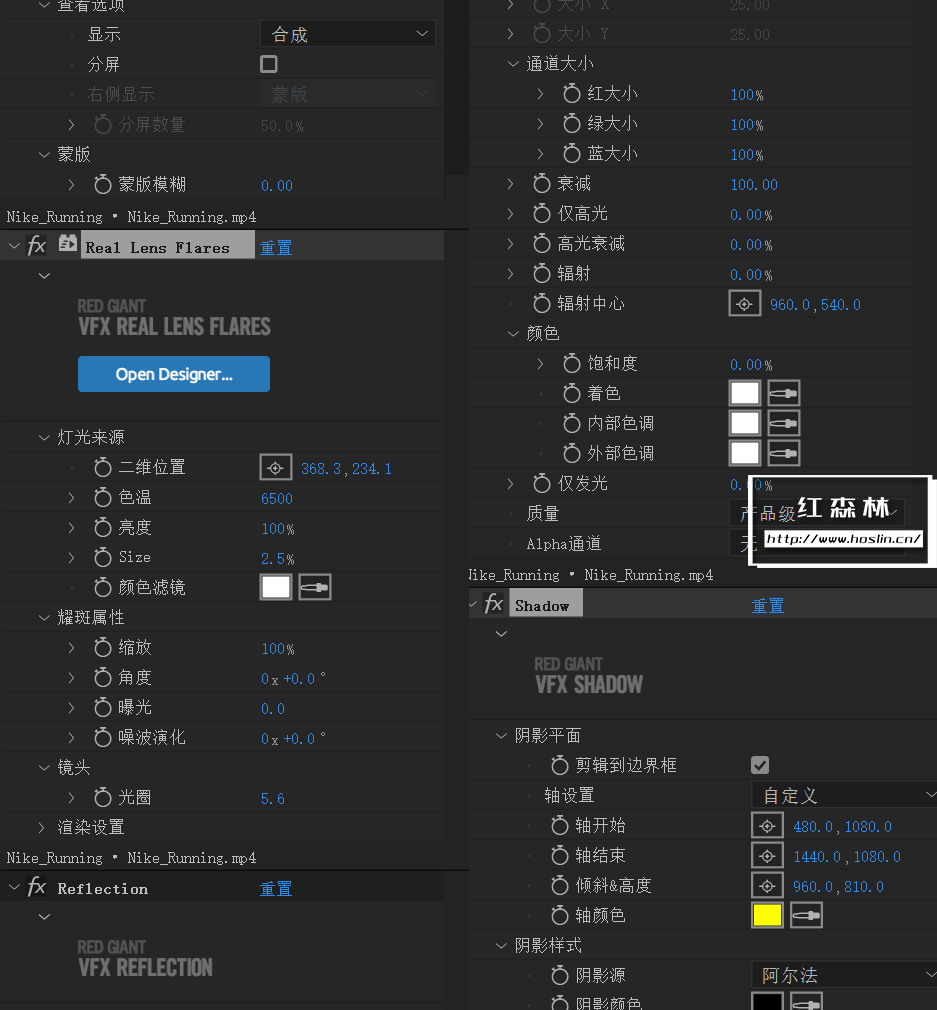Image resolution: width=937 pixels, height=1010 pixels.
Task: Expand the 渲染设置 group
Action: (42, 827)
